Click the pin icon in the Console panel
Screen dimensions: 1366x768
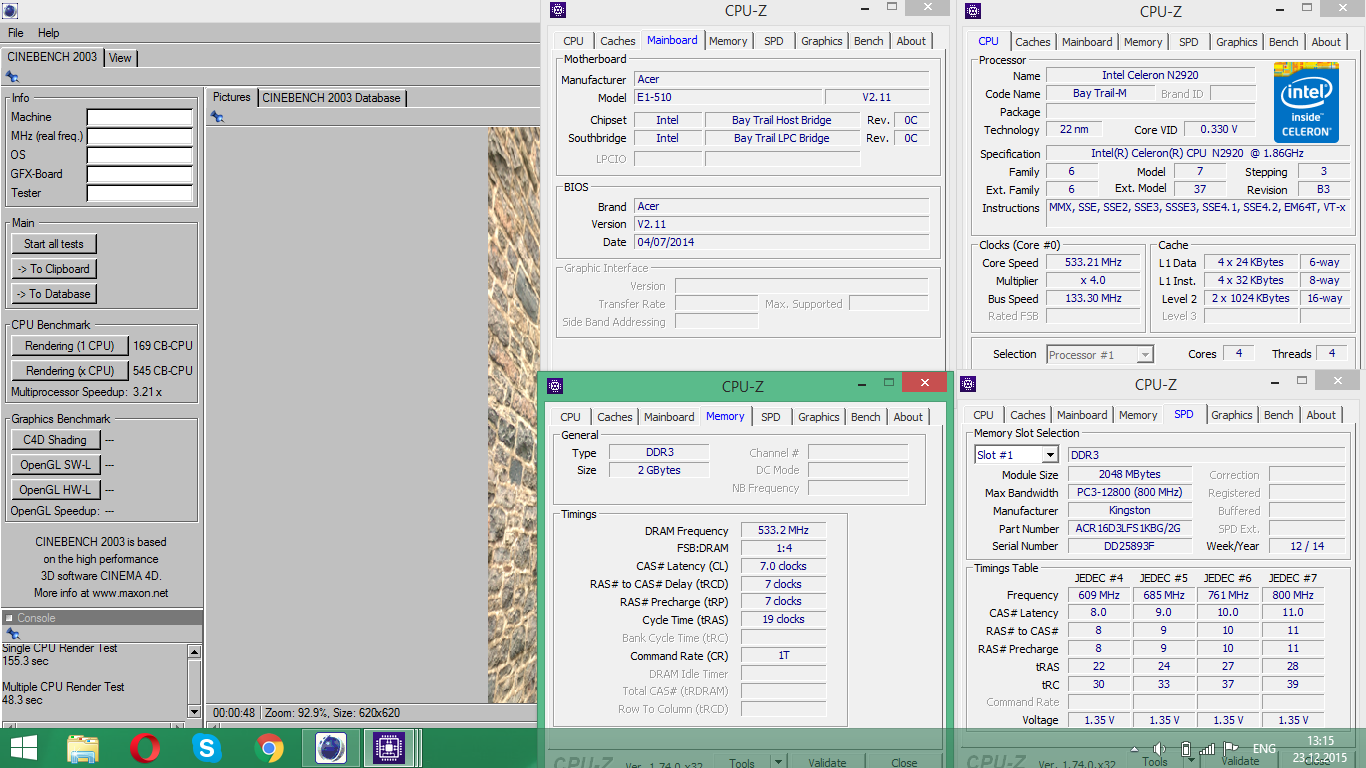click(12, 634)
